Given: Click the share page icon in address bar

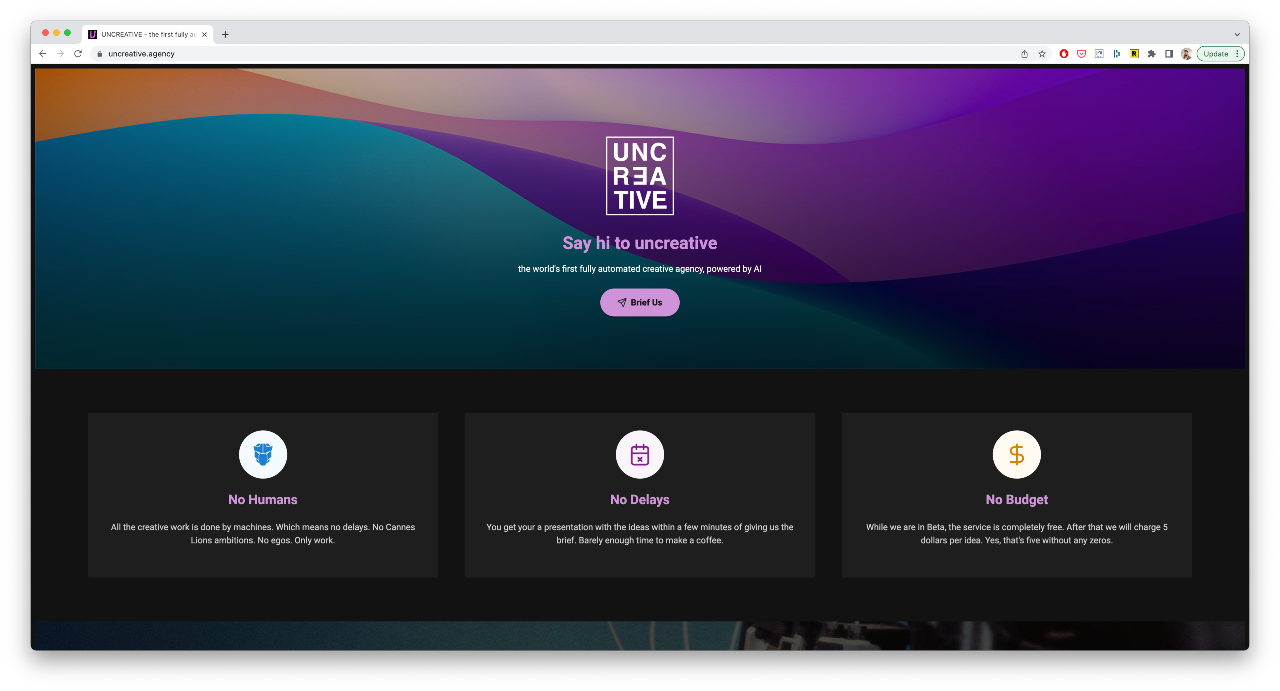Looking at the screenshot, I should 1024,54.
